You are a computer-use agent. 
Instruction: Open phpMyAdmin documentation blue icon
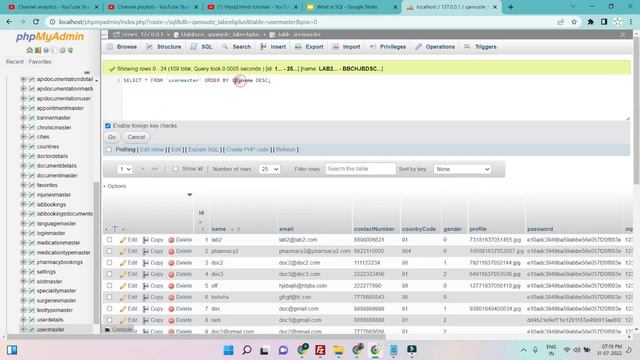coord(46,50)
